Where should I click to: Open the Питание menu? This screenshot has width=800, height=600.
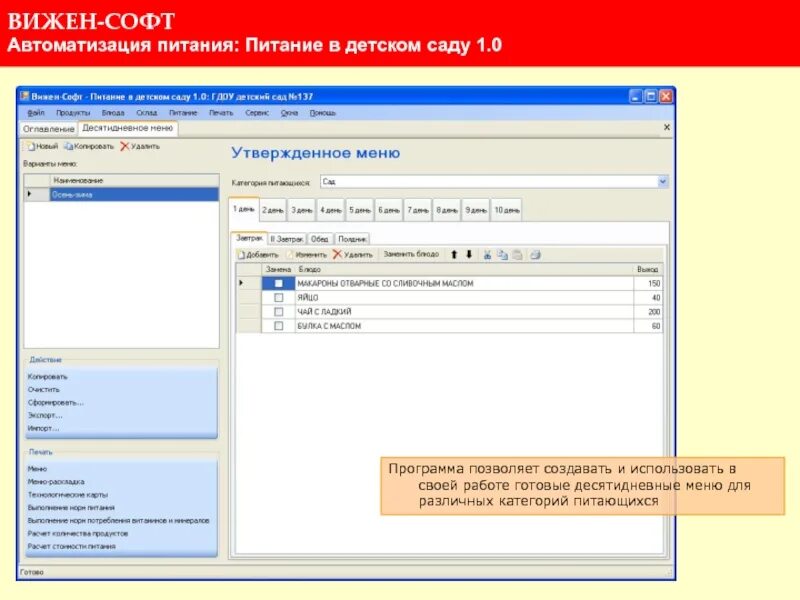coord(183,113)
